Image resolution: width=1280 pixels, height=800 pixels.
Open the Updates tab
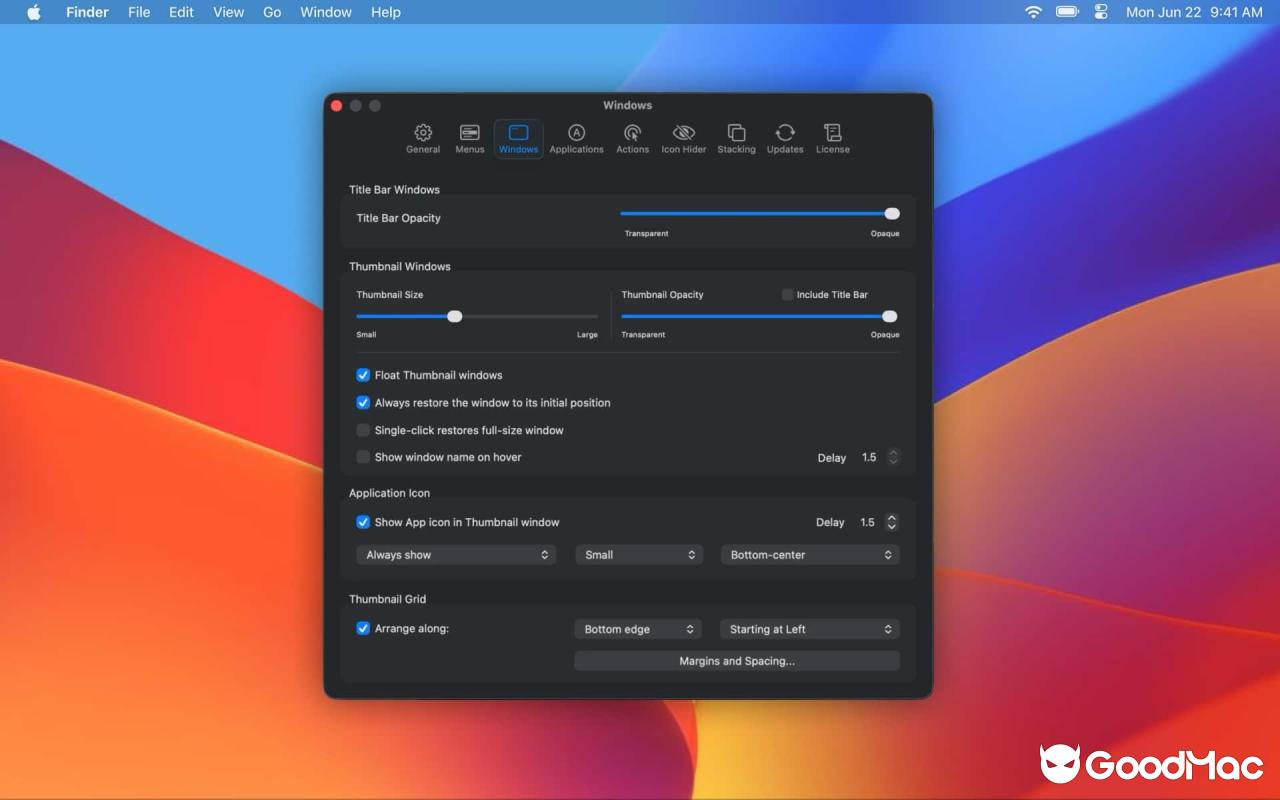coord(785,139)
